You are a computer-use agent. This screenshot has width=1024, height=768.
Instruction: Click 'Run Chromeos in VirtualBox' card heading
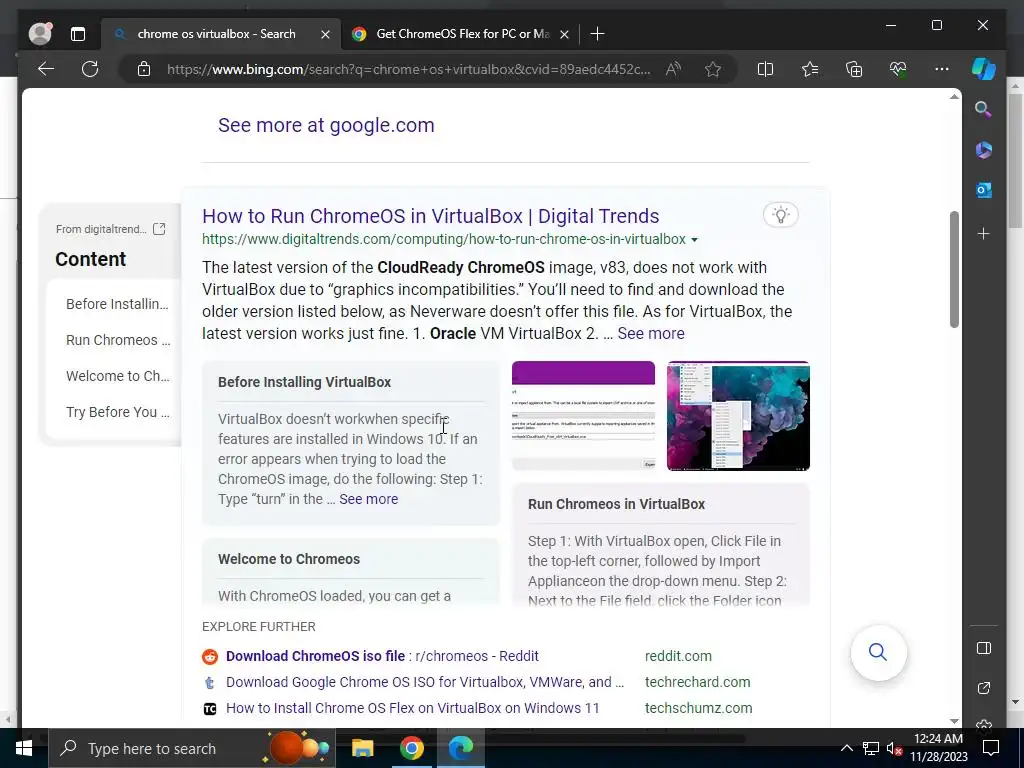[616, 504]
